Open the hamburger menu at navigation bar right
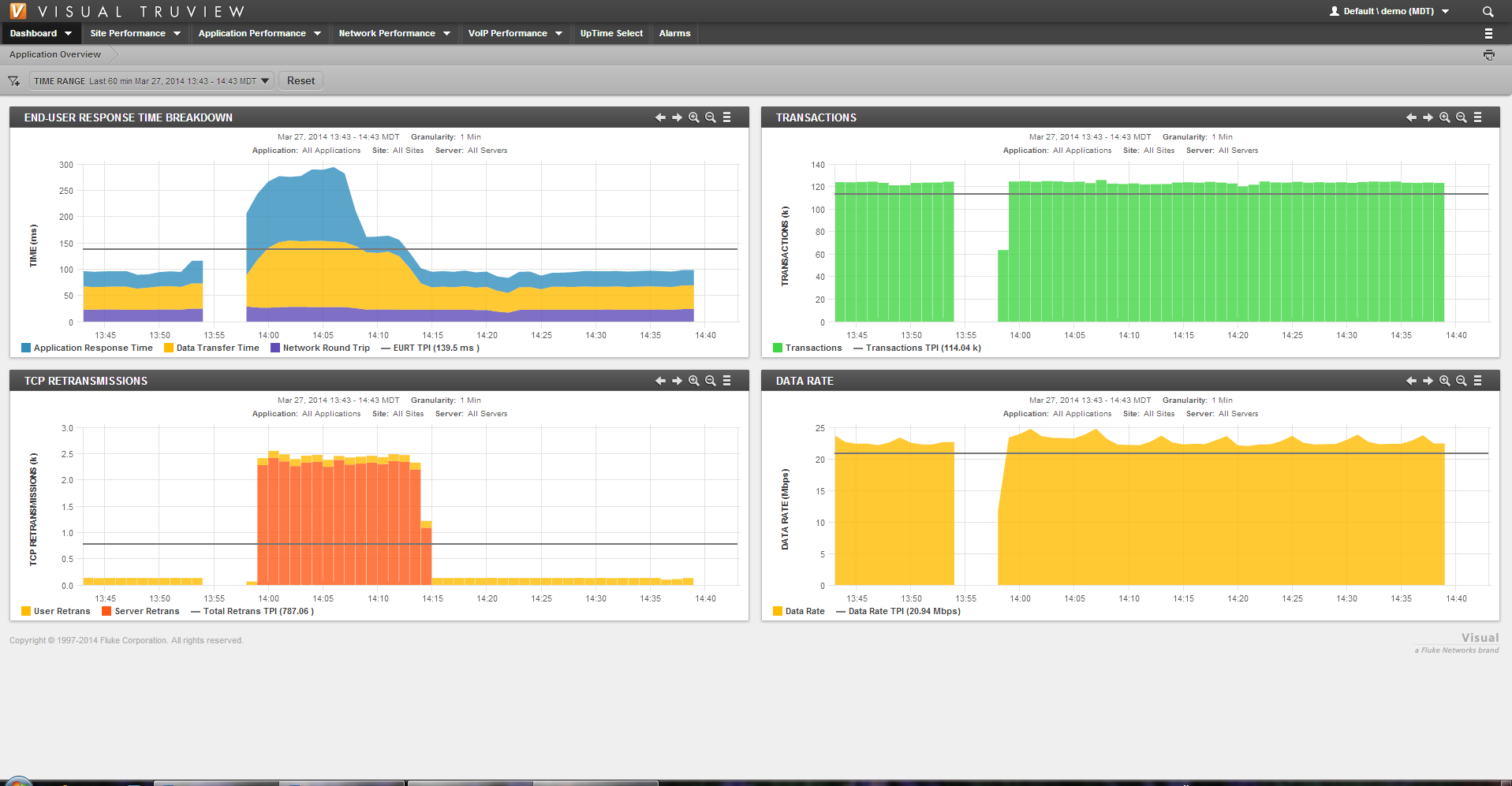 point(1488,33)
